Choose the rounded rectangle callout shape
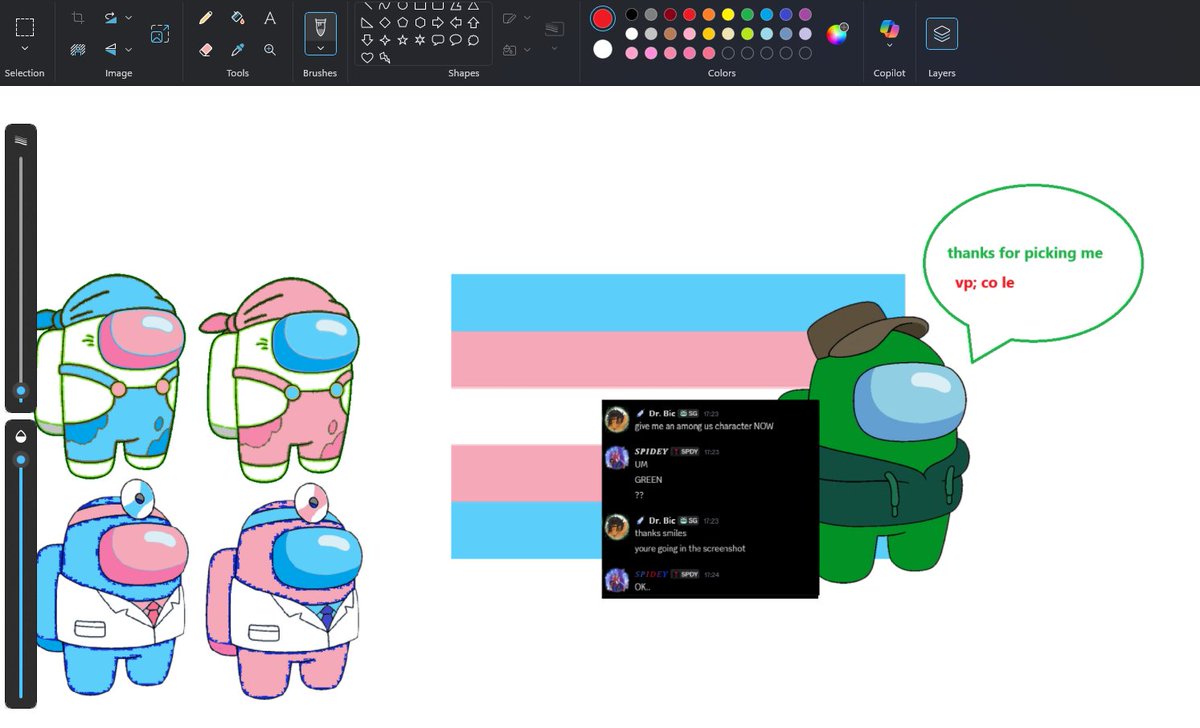Screen dimensions: 1200x728 (438, 40)
